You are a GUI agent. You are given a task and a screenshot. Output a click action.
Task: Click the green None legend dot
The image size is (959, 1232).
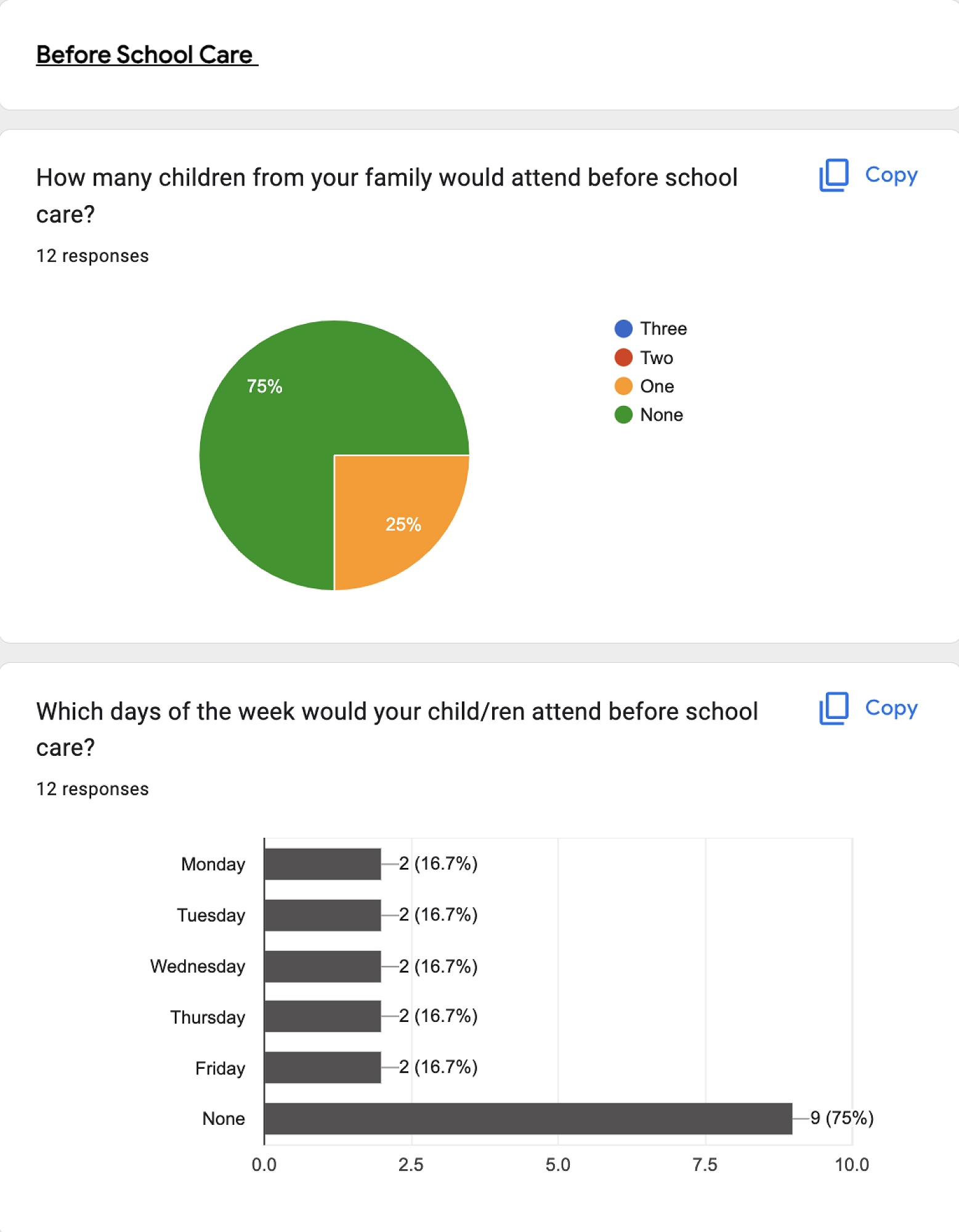point(623,415)
